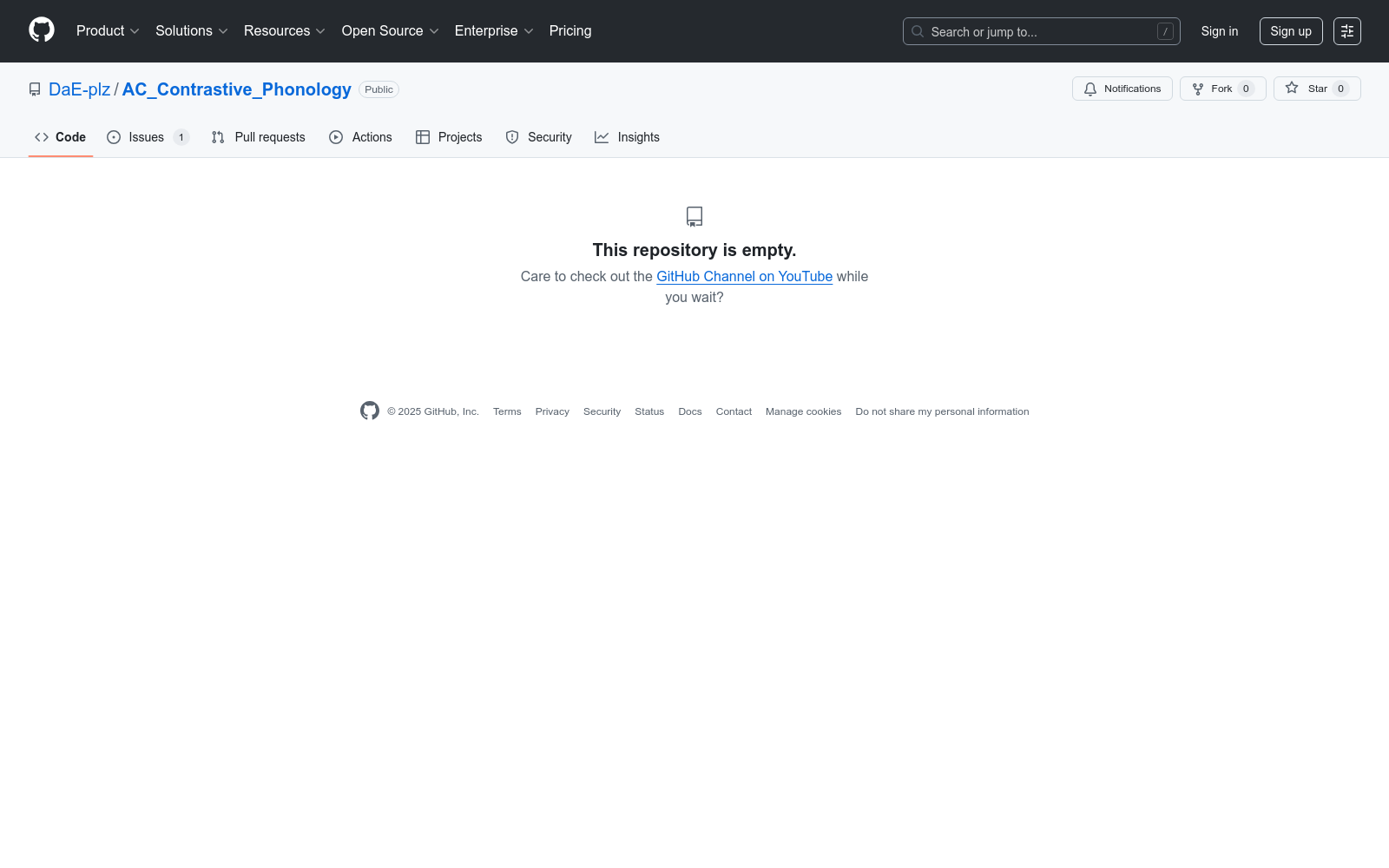1389x868 pixels.
Task: Click Sign in
Action: click(x=1219, y=31)
